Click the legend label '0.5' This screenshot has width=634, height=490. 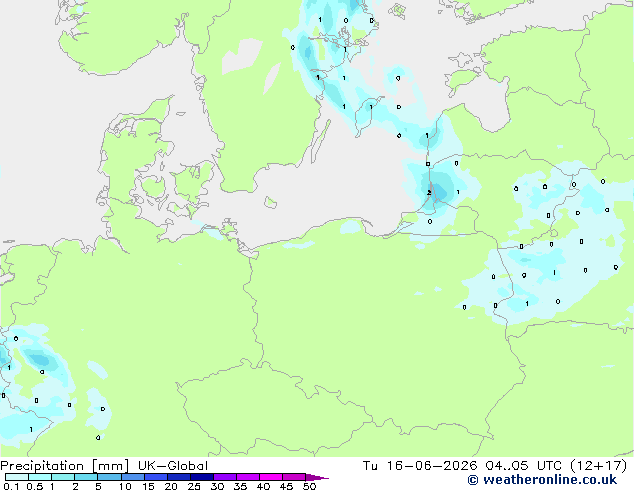pyautogui.click(x=35, y=486)
